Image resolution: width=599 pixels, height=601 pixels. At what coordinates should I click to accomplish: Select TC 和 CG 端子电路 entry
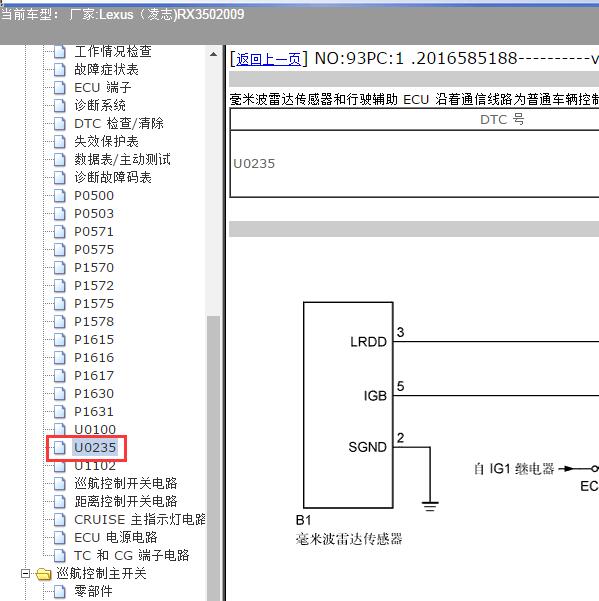pyautogui.click(x=132, y=556)
